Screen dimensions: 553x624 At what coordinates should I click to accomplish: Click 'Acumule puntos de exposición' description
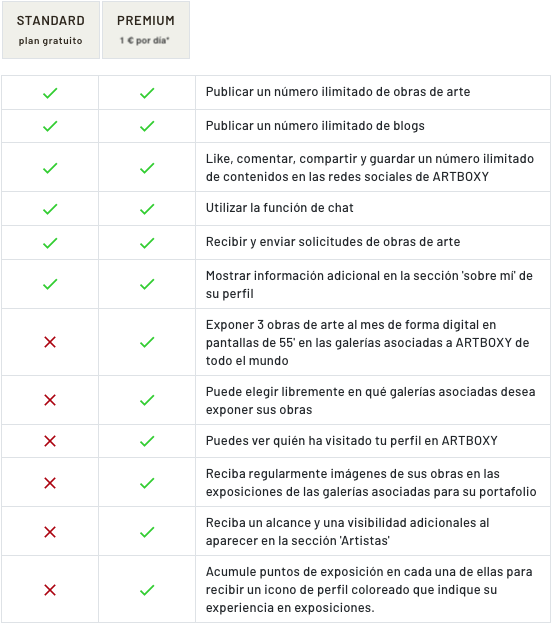point(369,590)
